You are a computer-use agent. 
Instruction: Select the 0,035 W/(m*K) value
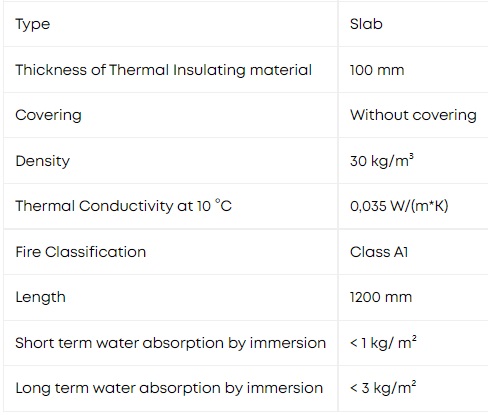[x=399, y=206]
